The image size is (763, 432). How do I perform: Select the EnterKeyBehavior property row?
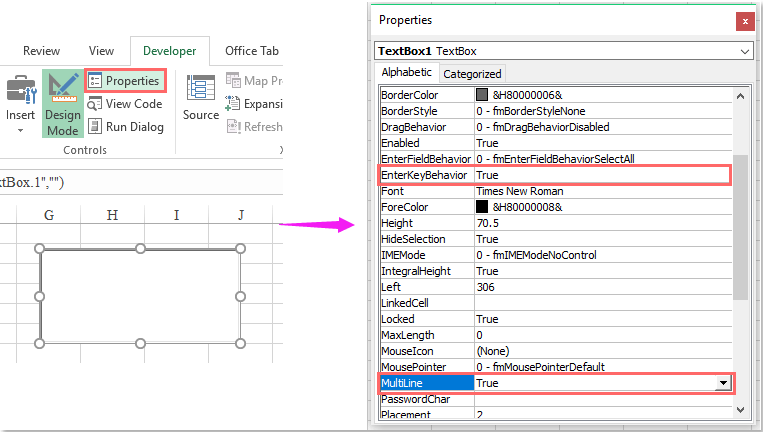[424, 175]
